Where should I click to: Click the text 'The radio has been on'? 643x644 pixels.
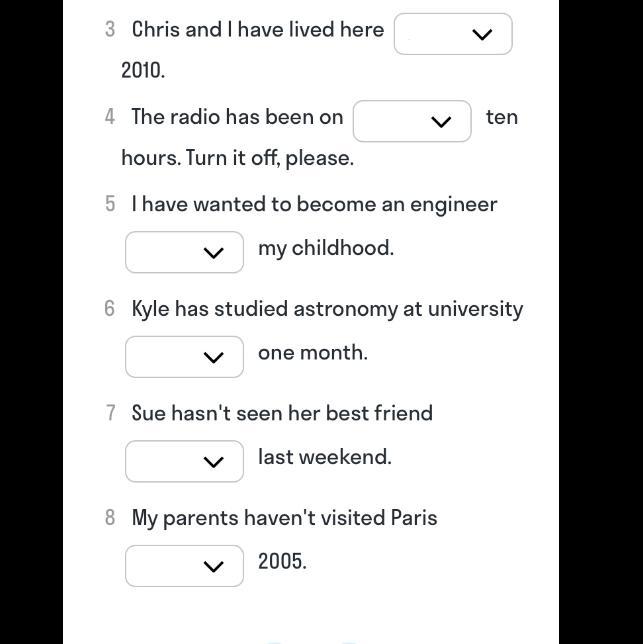click(237, 117)
